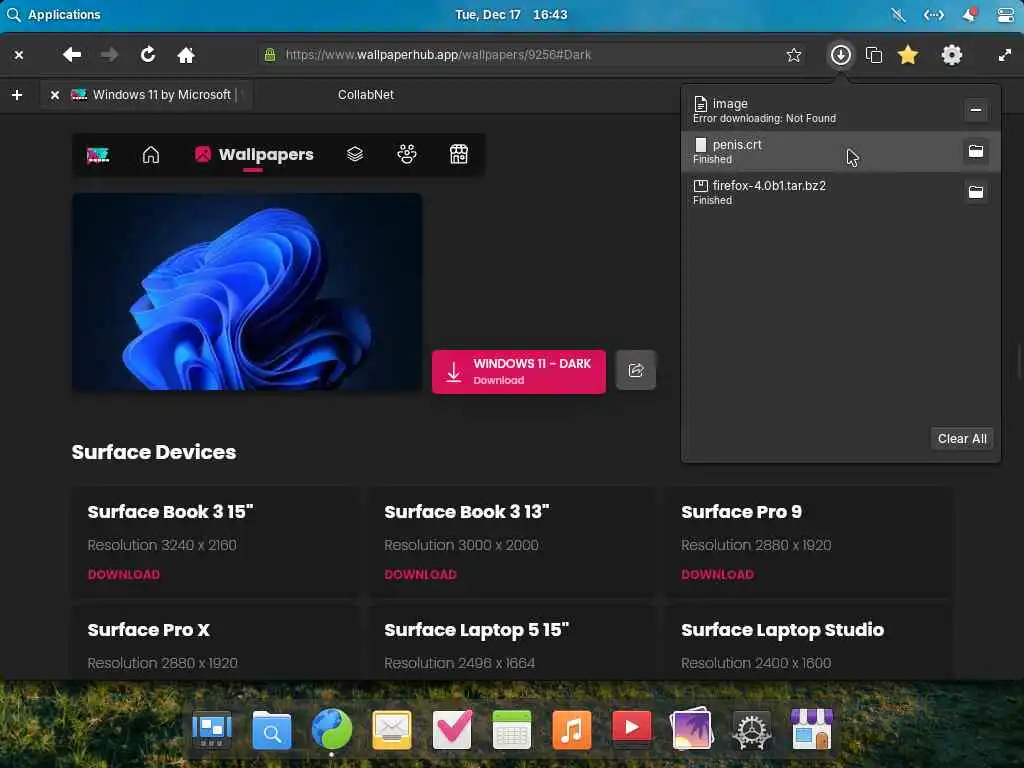Open the browser home page
This screenshot has width=1024, height=768.
[x=186, y=55]
